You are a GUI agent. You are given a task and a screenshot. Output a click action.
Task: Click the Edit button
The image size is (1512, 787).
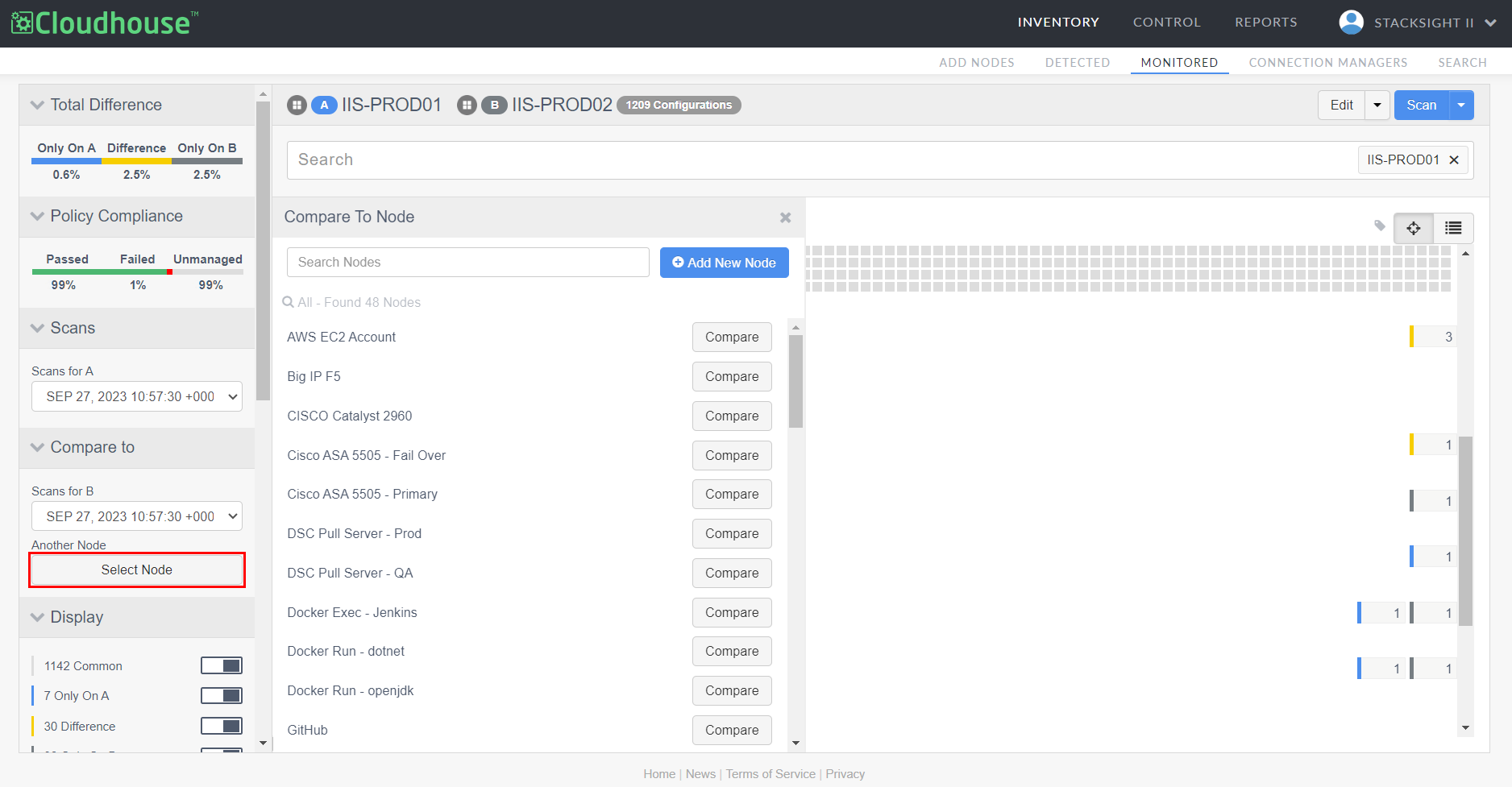coord(1342,105)
